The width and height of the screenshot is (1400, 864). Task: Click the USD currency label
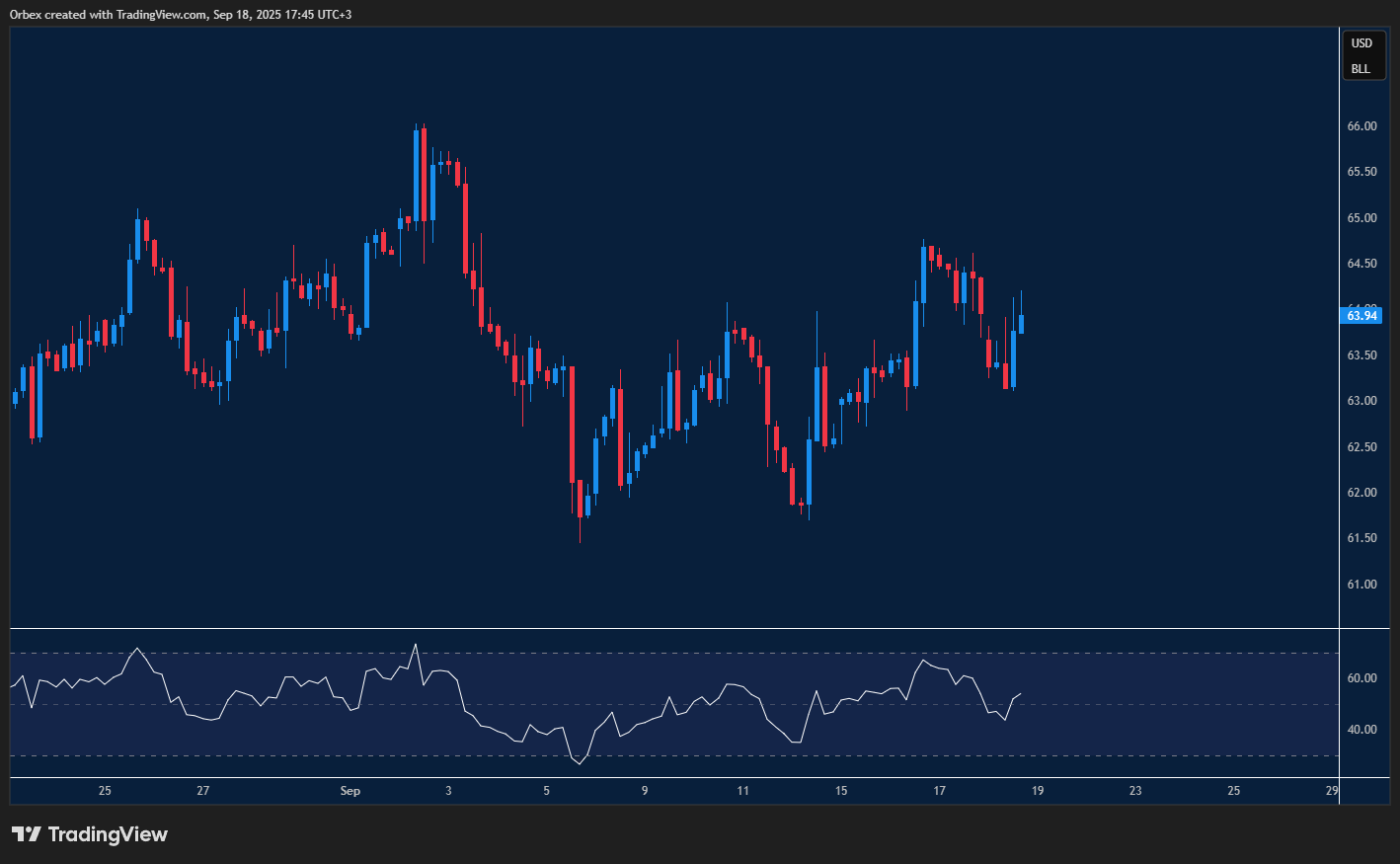pos(1361,43)
